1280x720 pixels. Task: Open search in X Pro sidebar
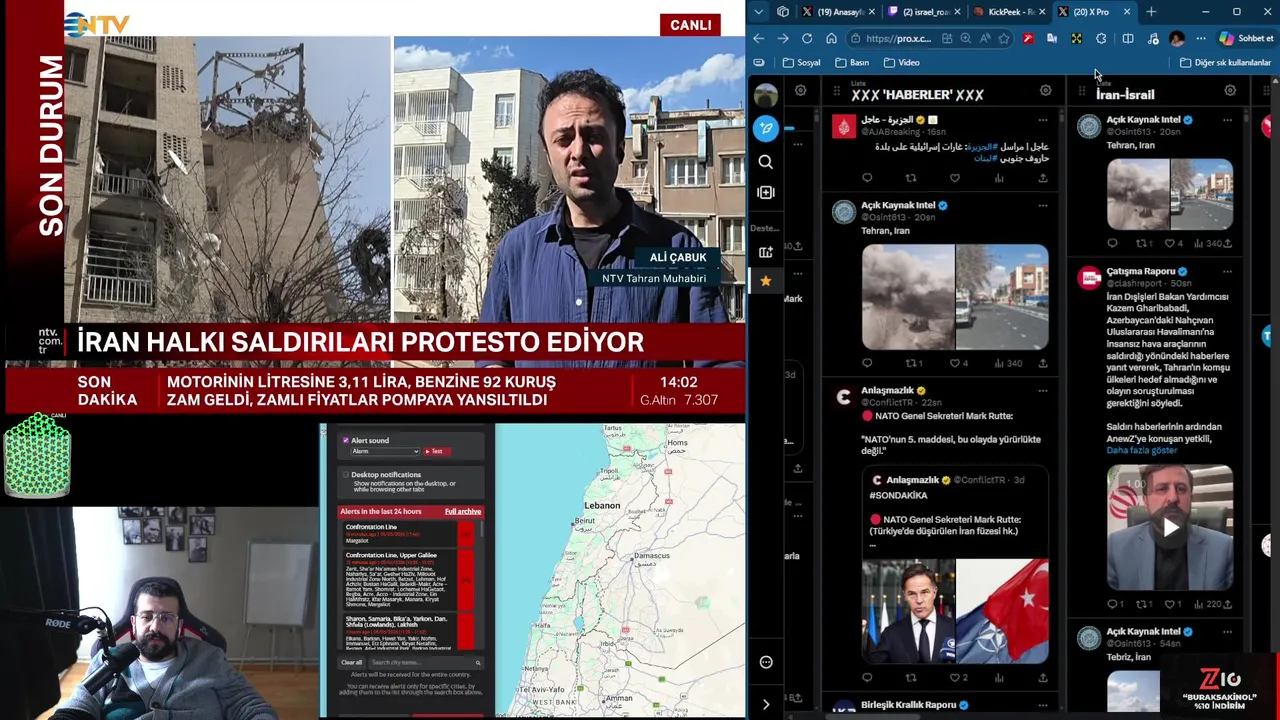[766, 162]
